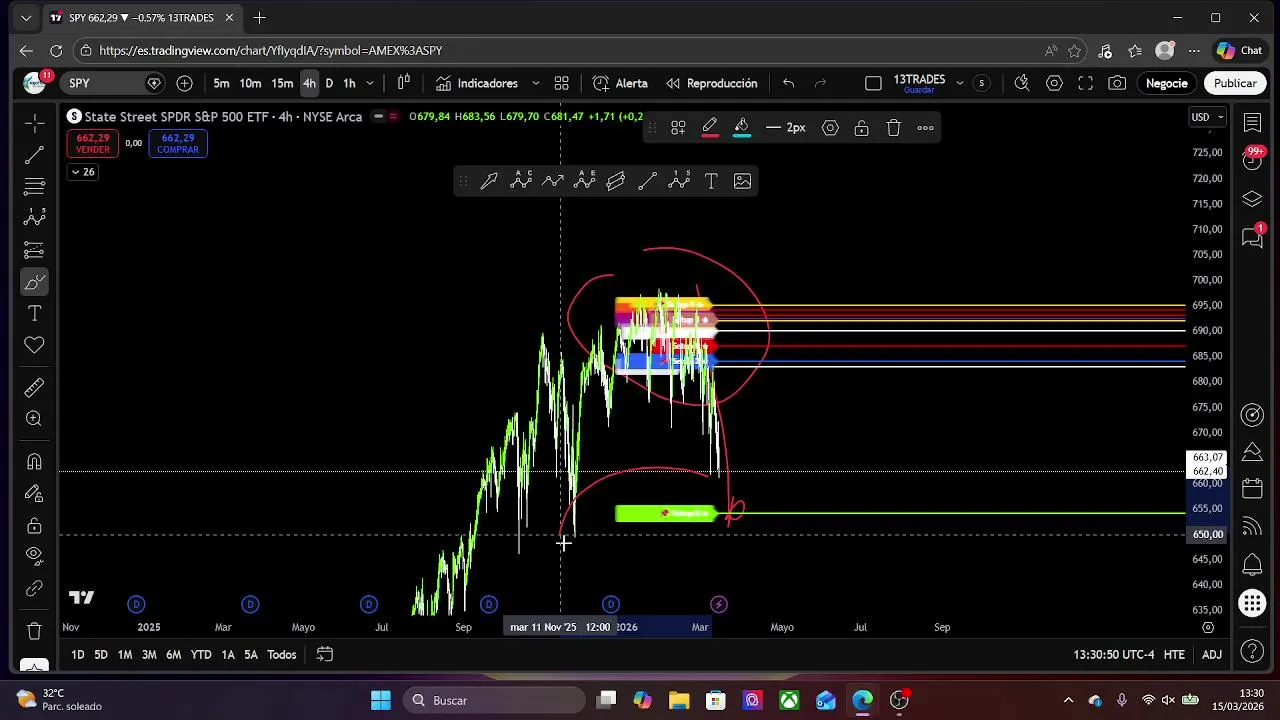
Task: Hide all drawings with eye icon
Action: (34, 556)
